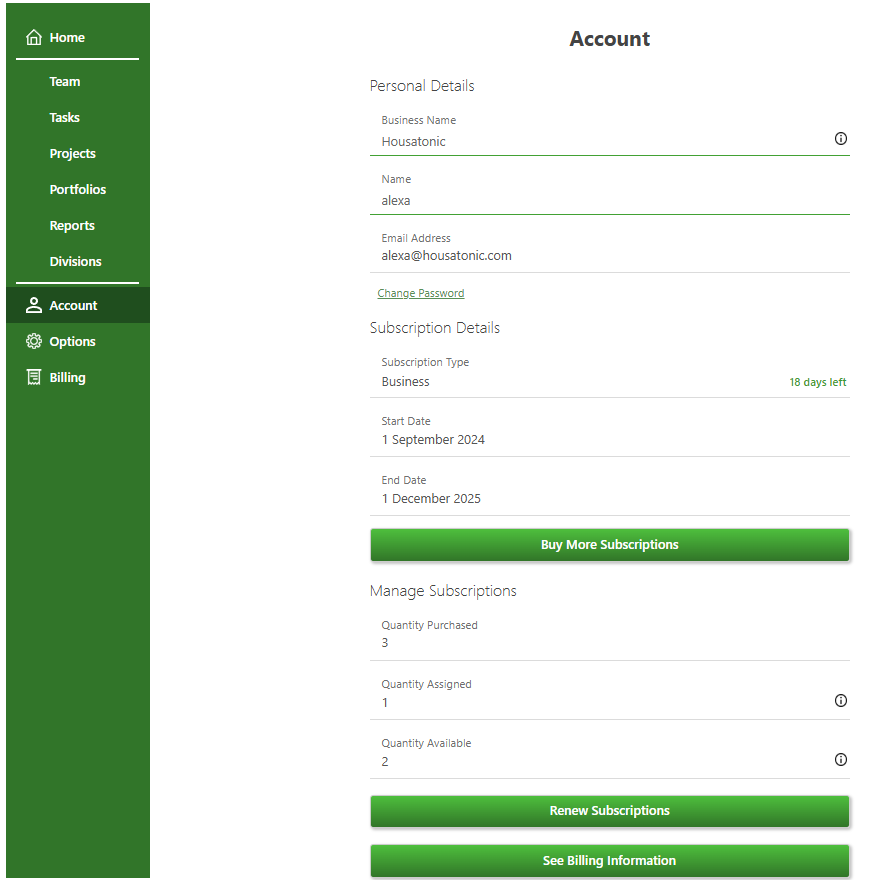Screen dimensions: 884x880
Task: Click the Change Password link
Action: (x=421, y=294)
